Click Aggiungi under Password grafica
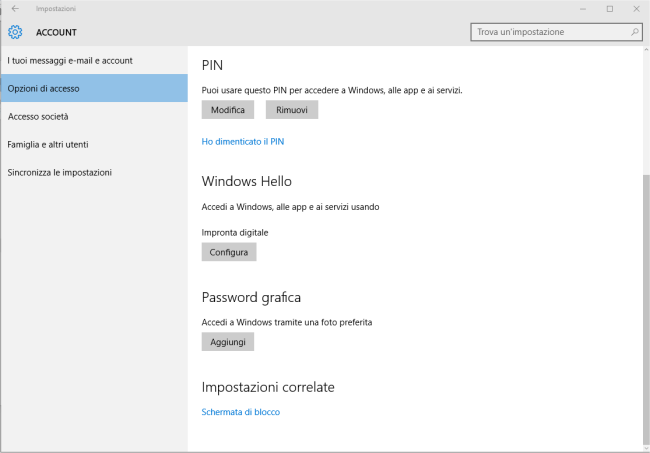 coord(228,342)
